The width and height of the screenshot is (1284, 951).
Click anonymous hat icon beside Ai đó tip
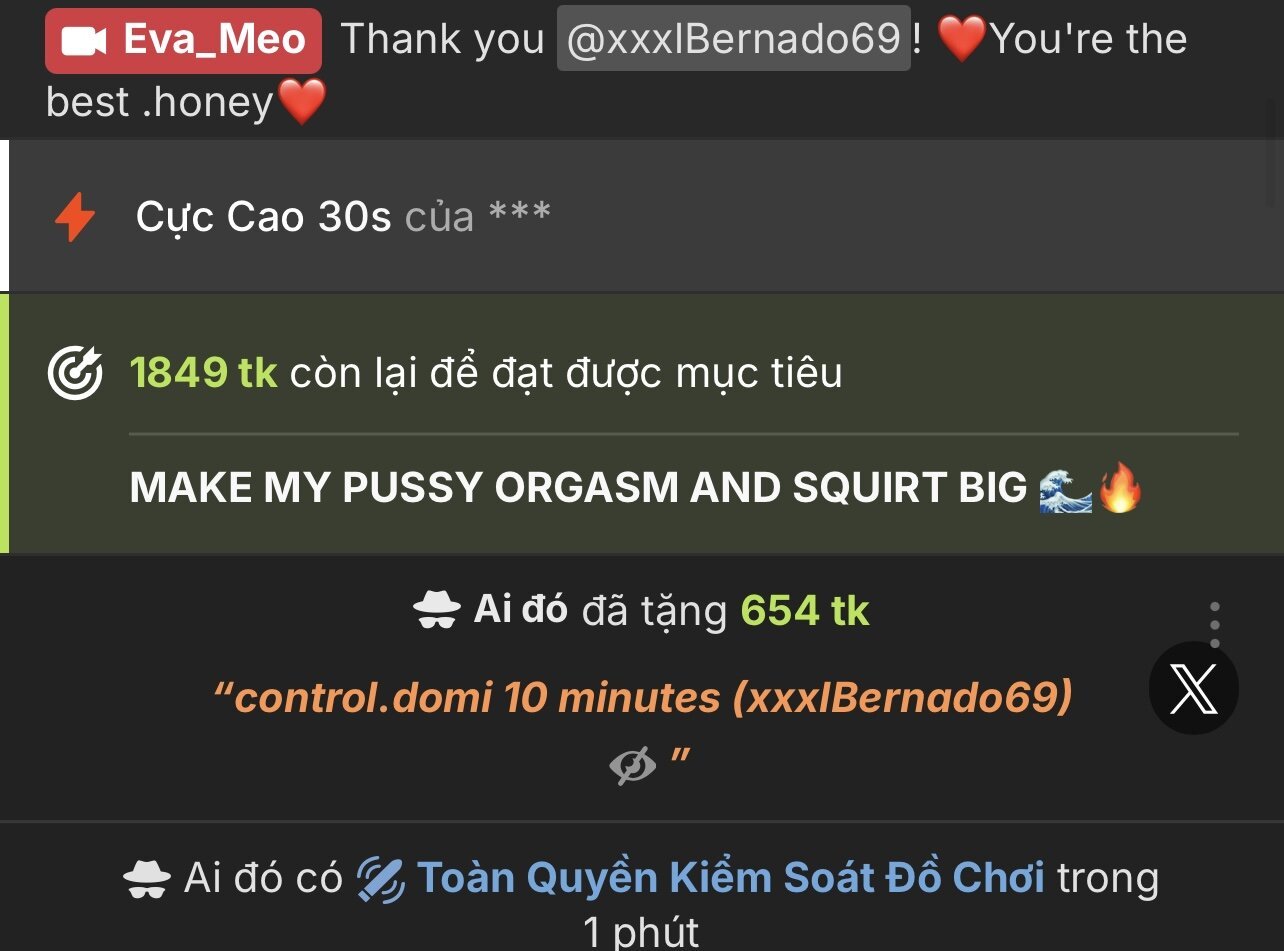point(437,610)
